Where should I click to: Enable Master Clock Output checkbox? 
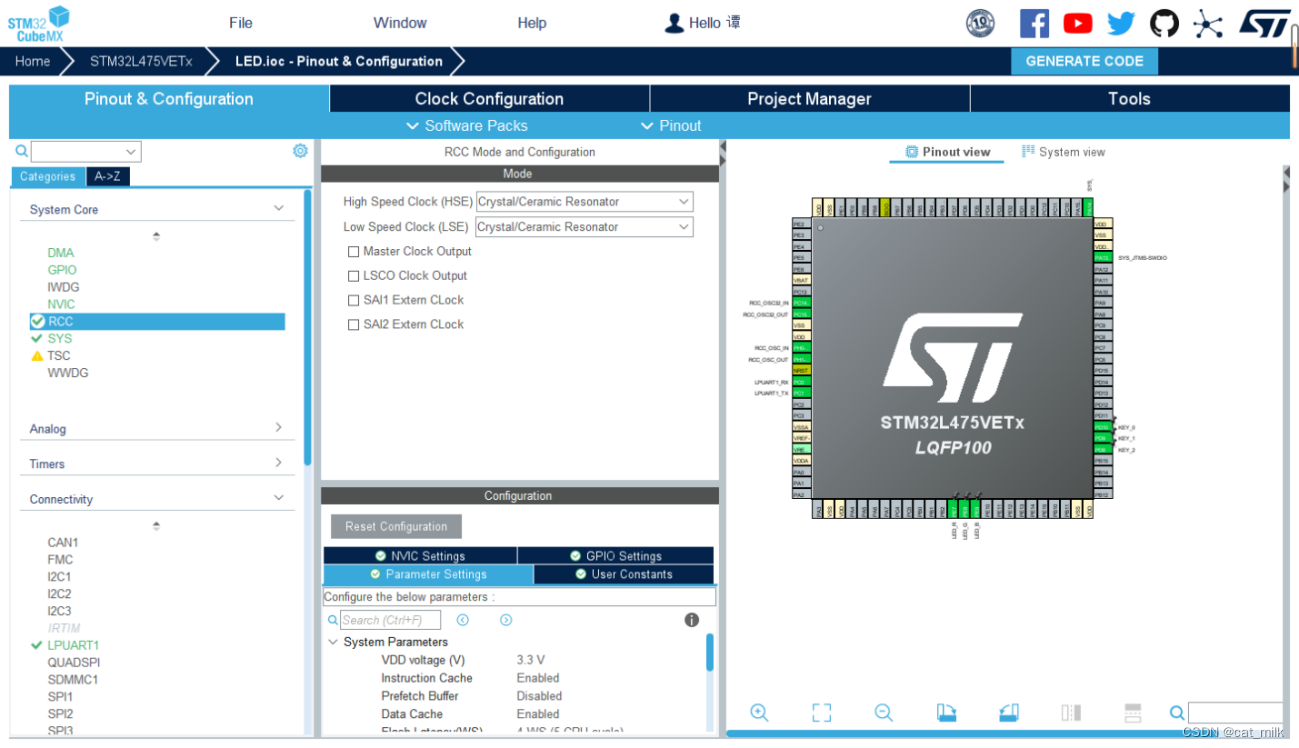pyautogui.click(x=353, y=251)
